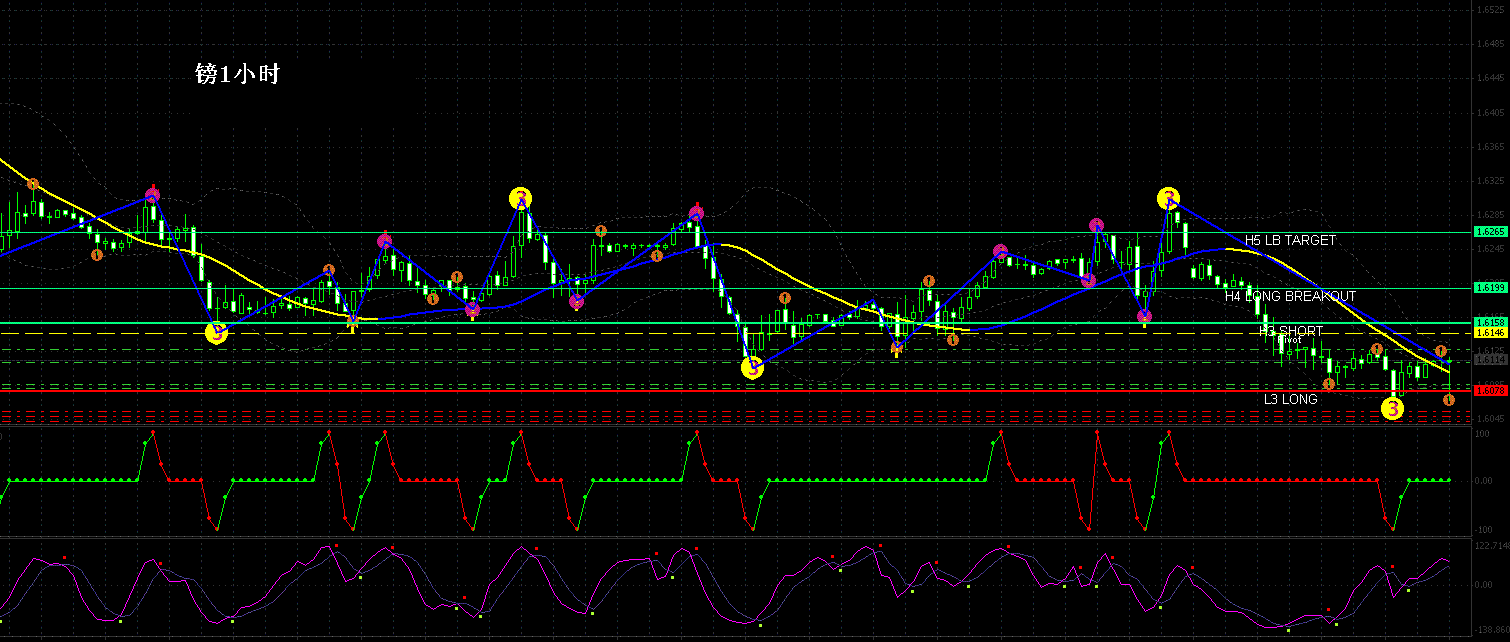Click the red 1.6078 price tag
The width and height of the screenshot is (1510, 642).
[x=1490, y=390]
